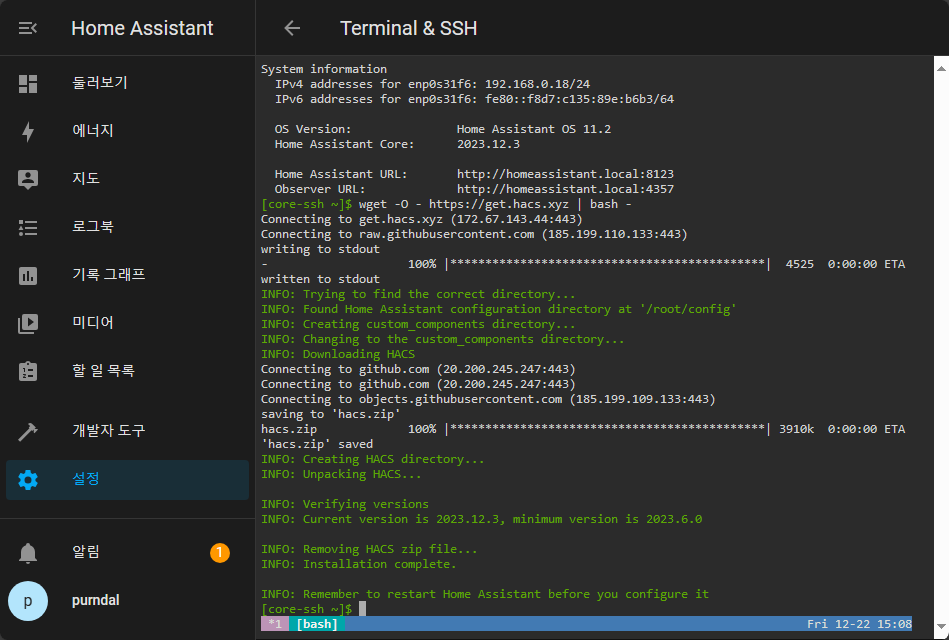Open 지도 map person icon
This screenshot has width=949, height=640.
point(28,179)
